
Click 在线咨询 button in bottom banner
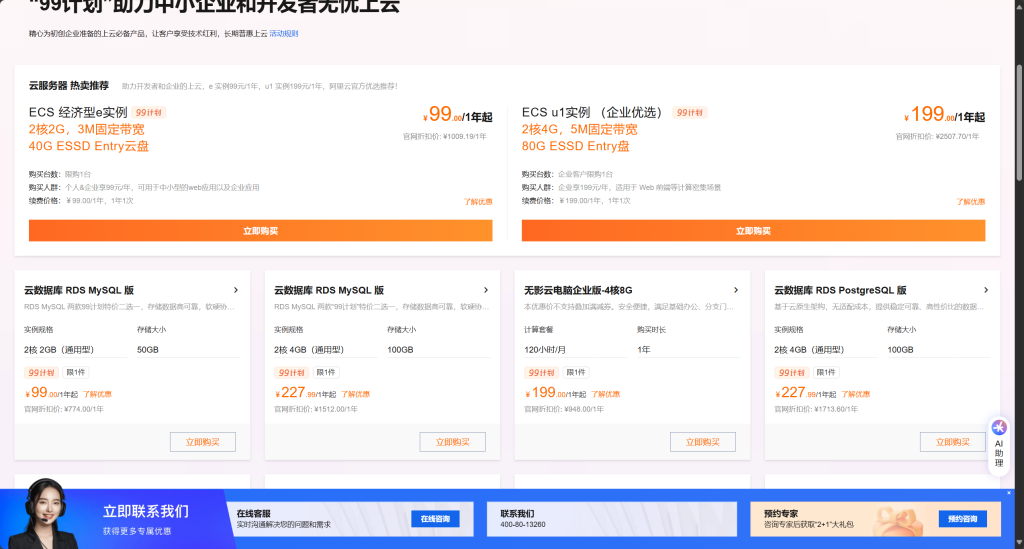tap(435, 519)
